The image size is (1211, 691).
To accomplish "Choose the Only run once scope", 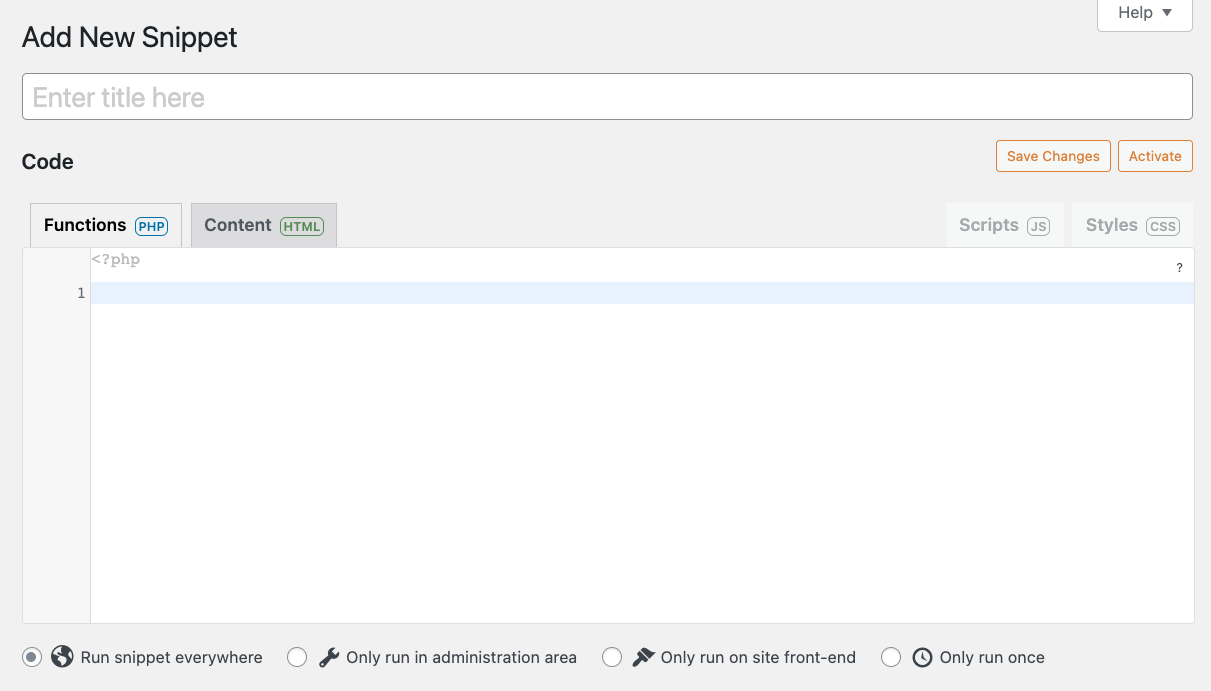I will click(891, 657).
